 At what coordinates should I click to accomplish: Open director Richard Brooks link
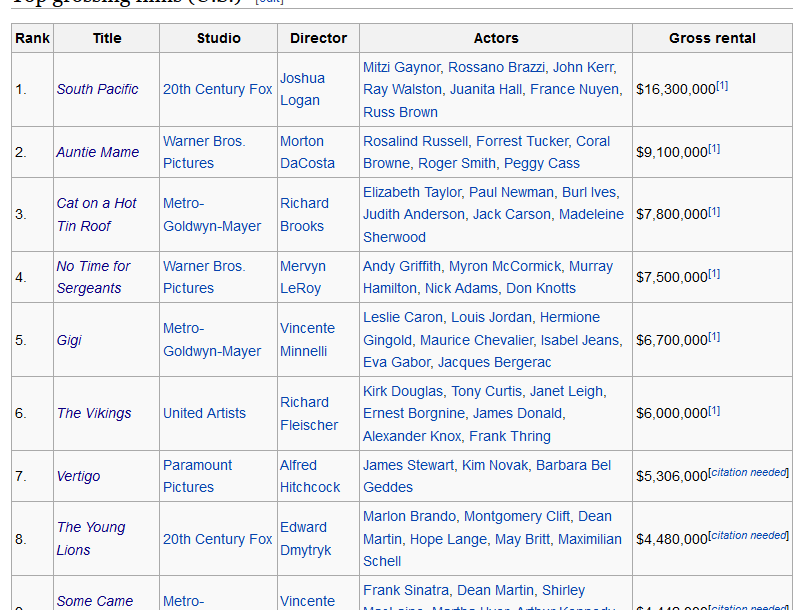tap(304, 215)
